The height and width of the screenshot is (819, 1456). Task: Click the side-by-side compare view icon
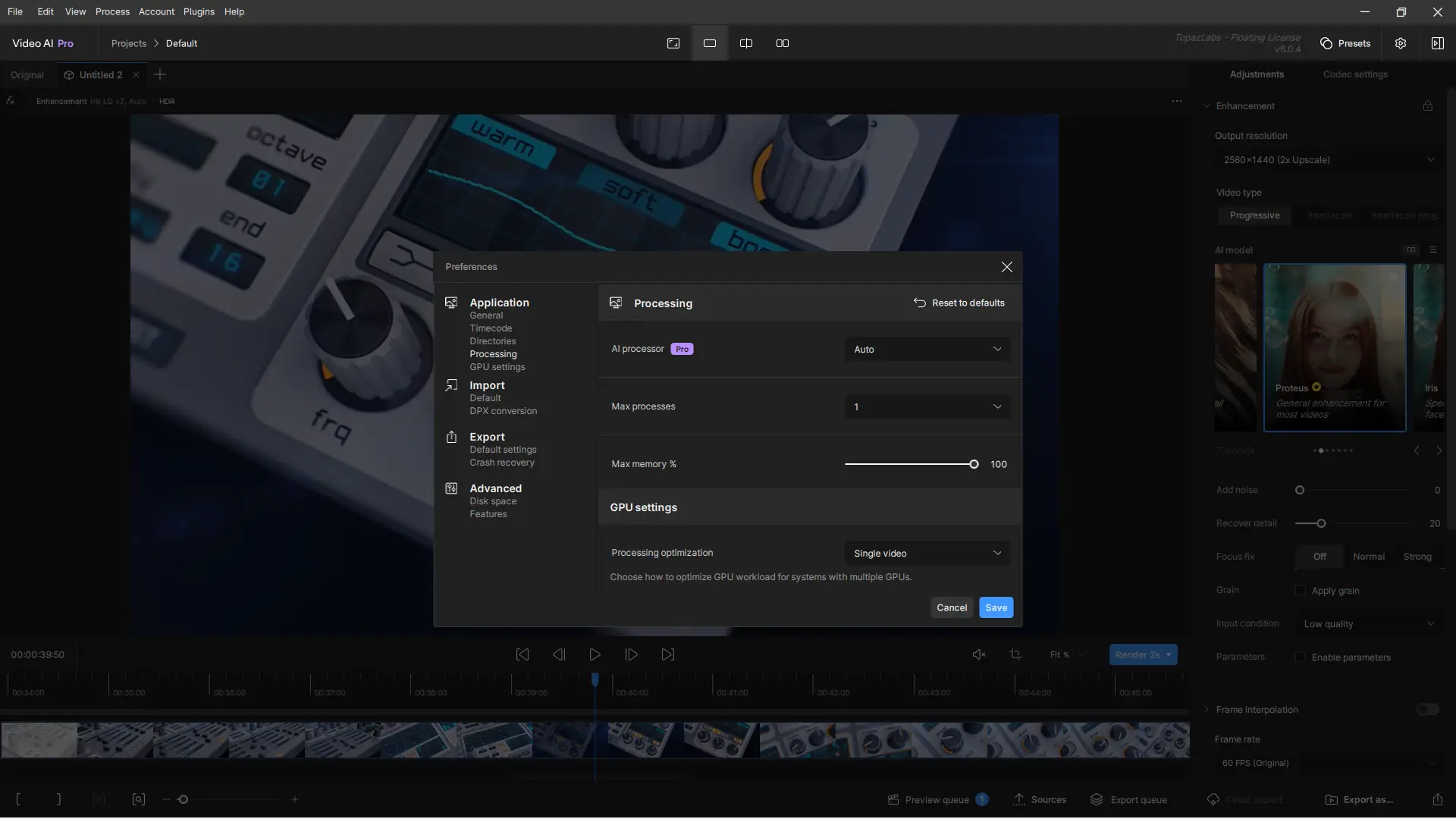[782, 43]
